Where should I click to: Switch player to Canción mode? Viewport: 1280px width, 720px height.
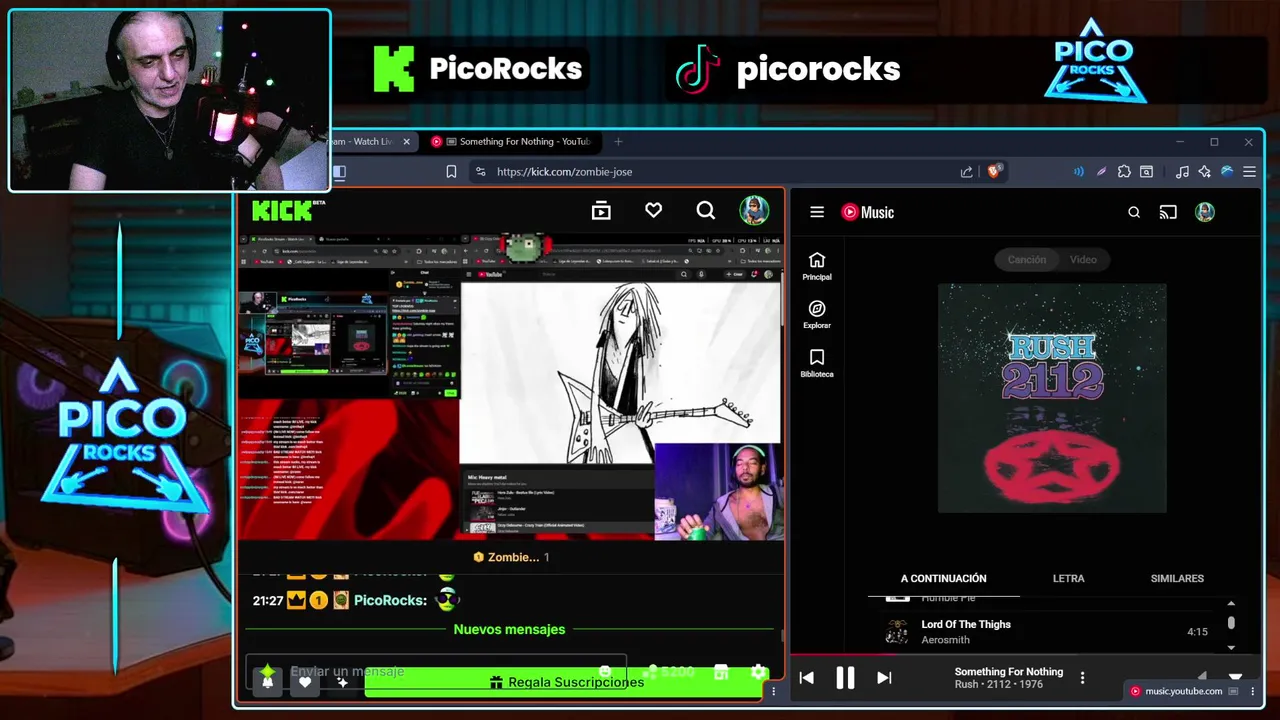[x=1026, y=260]
